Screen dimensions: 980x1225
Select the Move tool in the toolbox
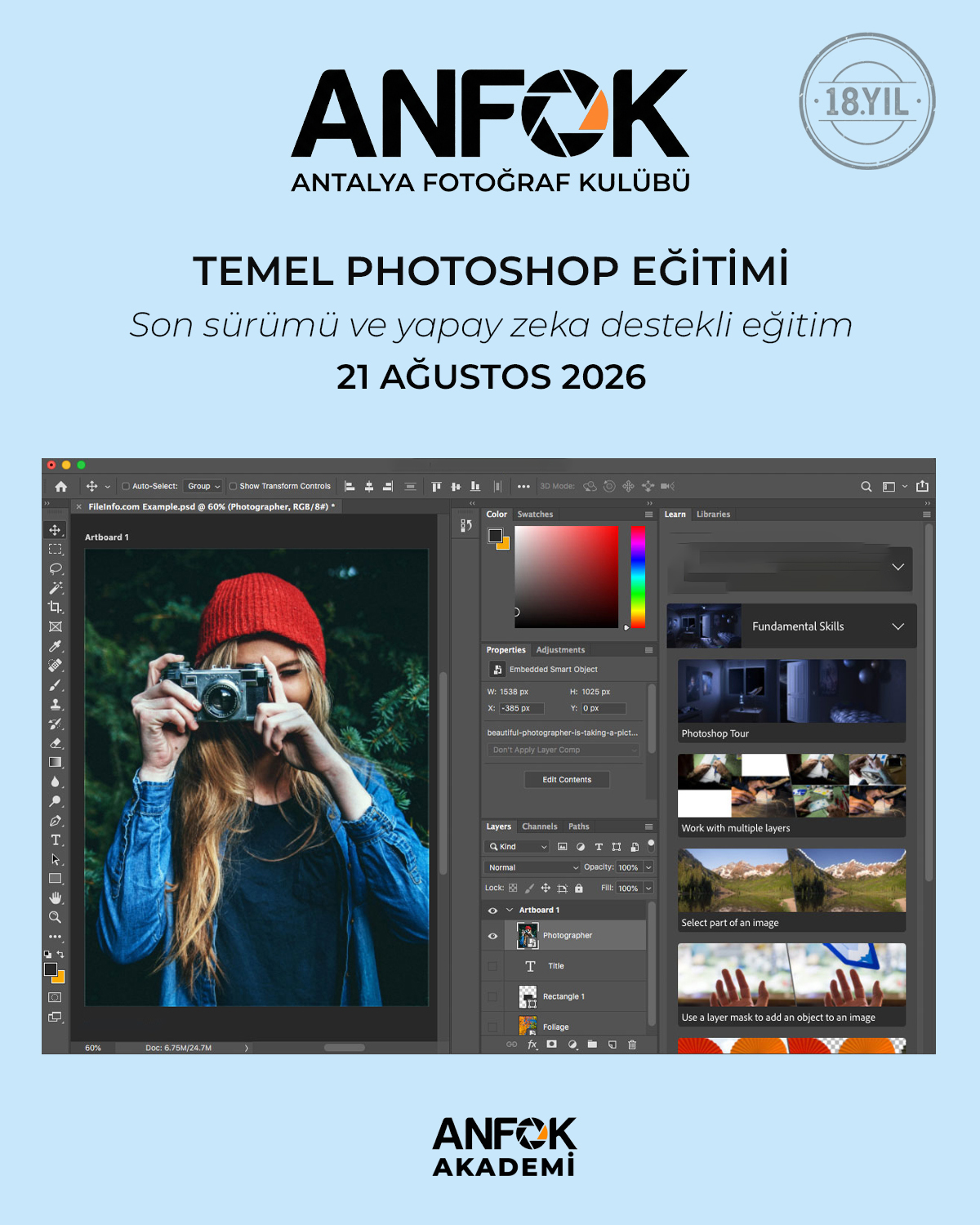click(55, 530)
